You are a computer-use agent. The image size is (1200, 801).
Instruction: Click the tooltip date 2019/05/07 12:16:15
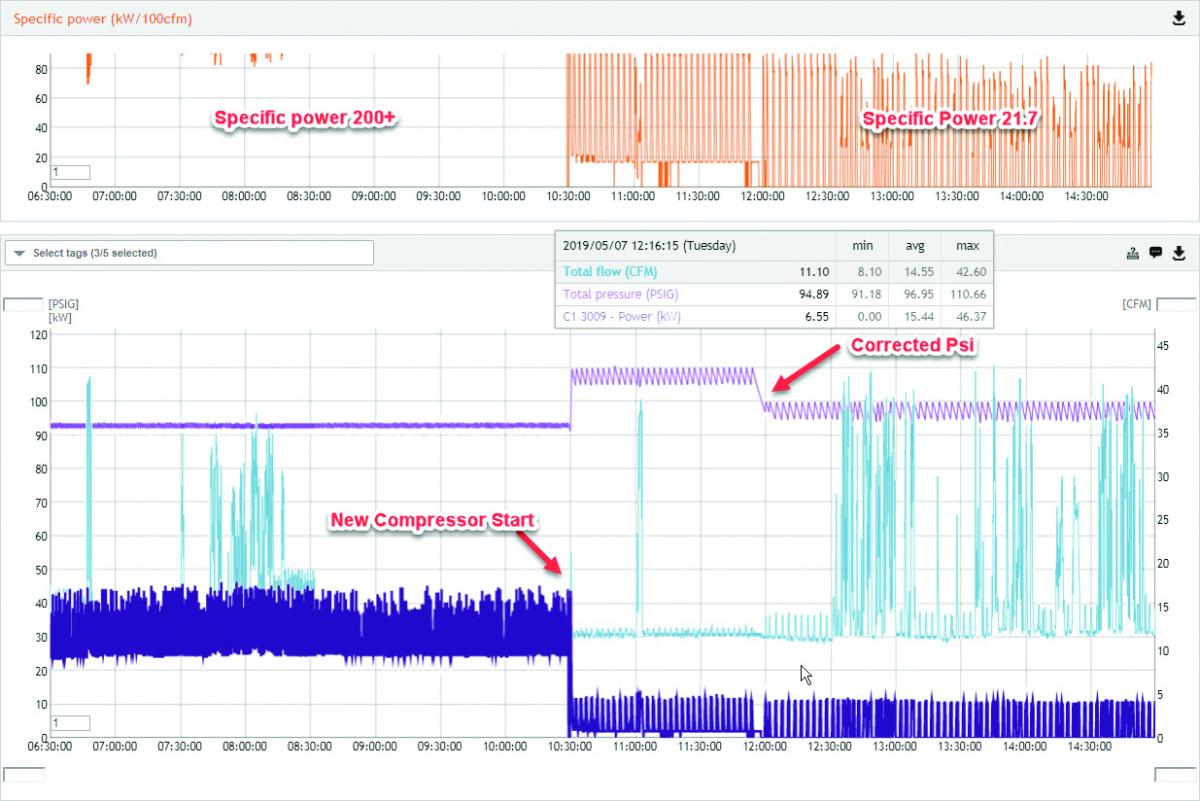click(x=649, y=245)
